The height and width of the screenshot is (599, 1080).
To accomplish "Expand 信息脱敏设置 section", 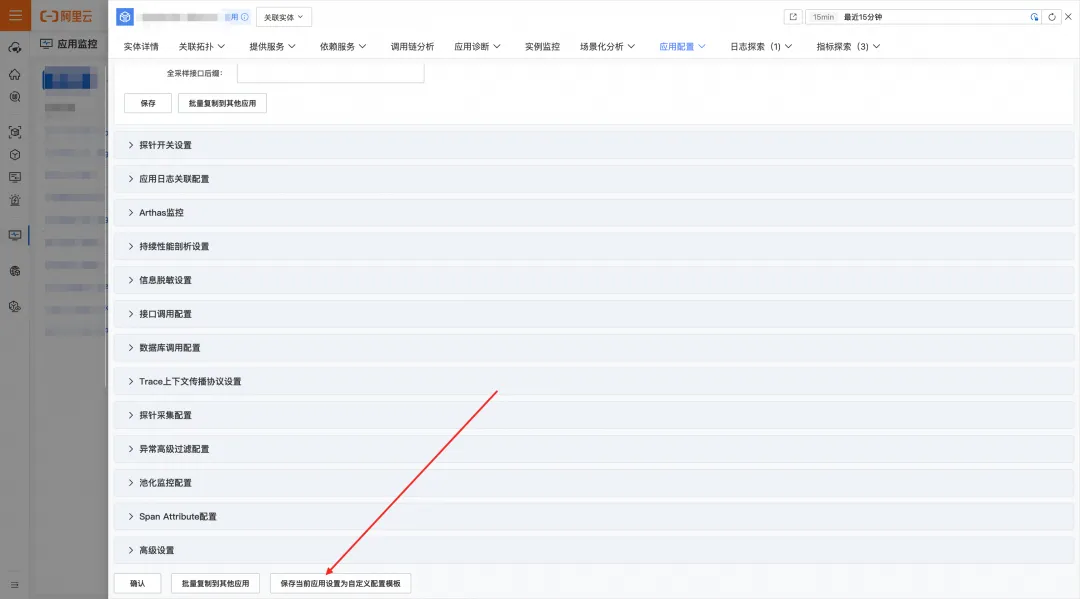I will click(594, 280).
